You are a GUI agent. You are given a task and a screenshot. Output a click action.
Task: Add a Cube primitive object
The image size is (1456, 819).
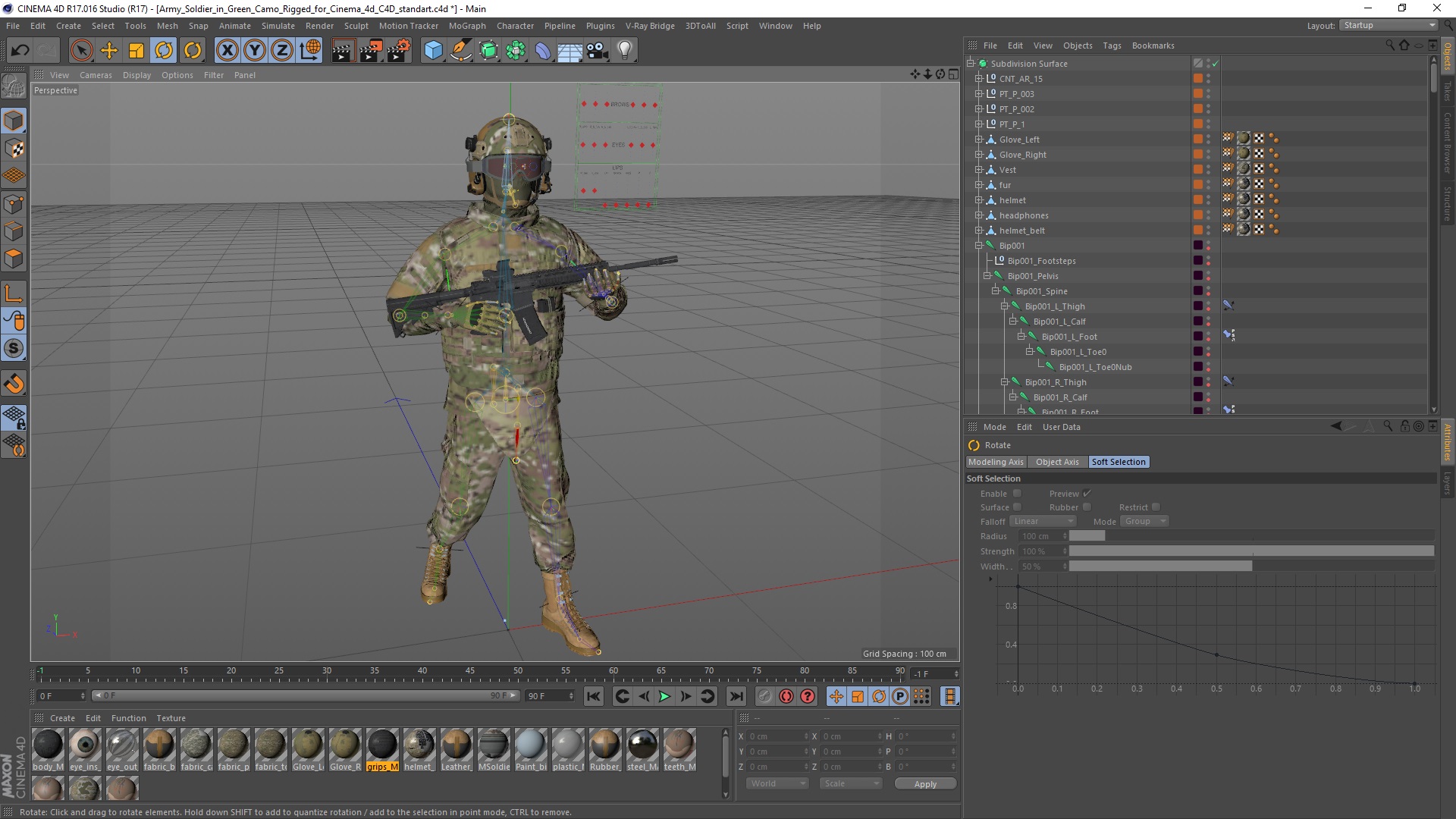pos(433,51)
